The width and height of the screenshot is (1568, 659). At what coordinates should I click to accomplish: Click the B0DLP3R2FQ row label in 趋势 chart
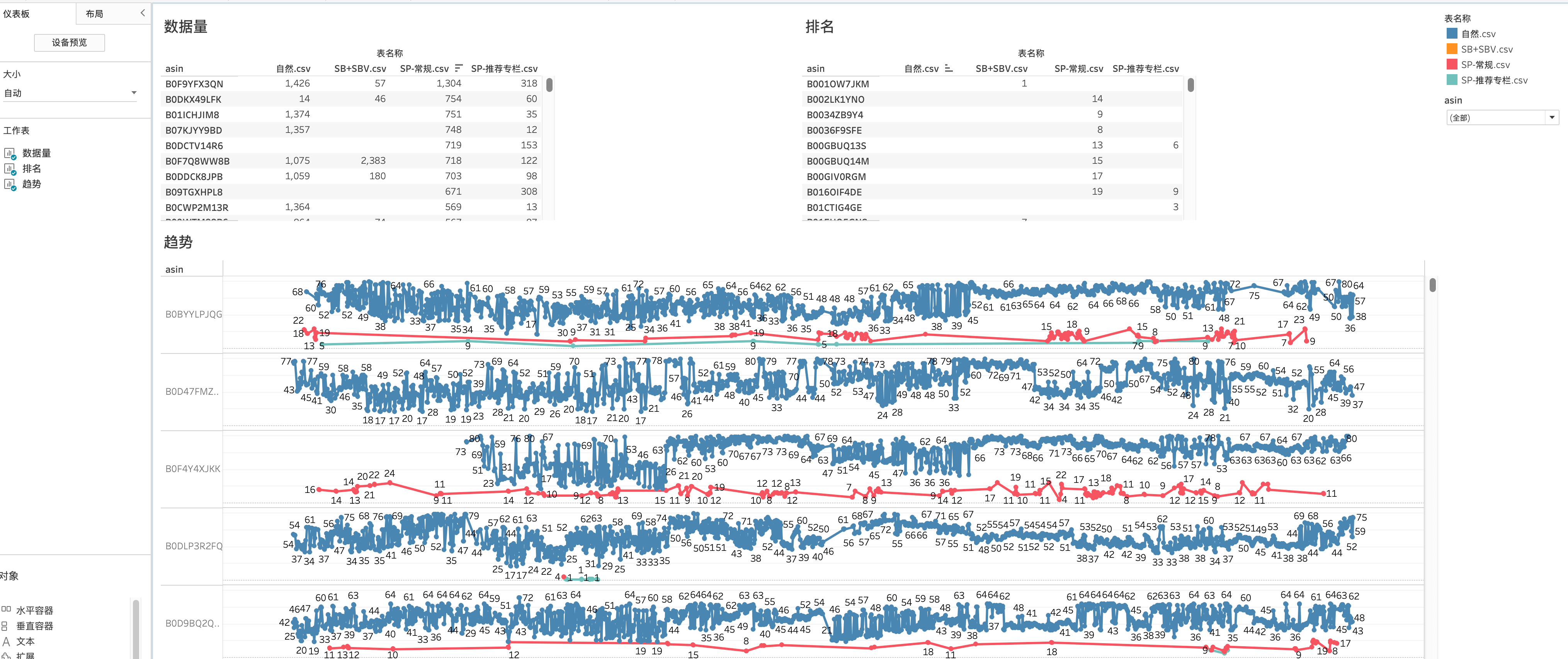click(x=194, y=546)
